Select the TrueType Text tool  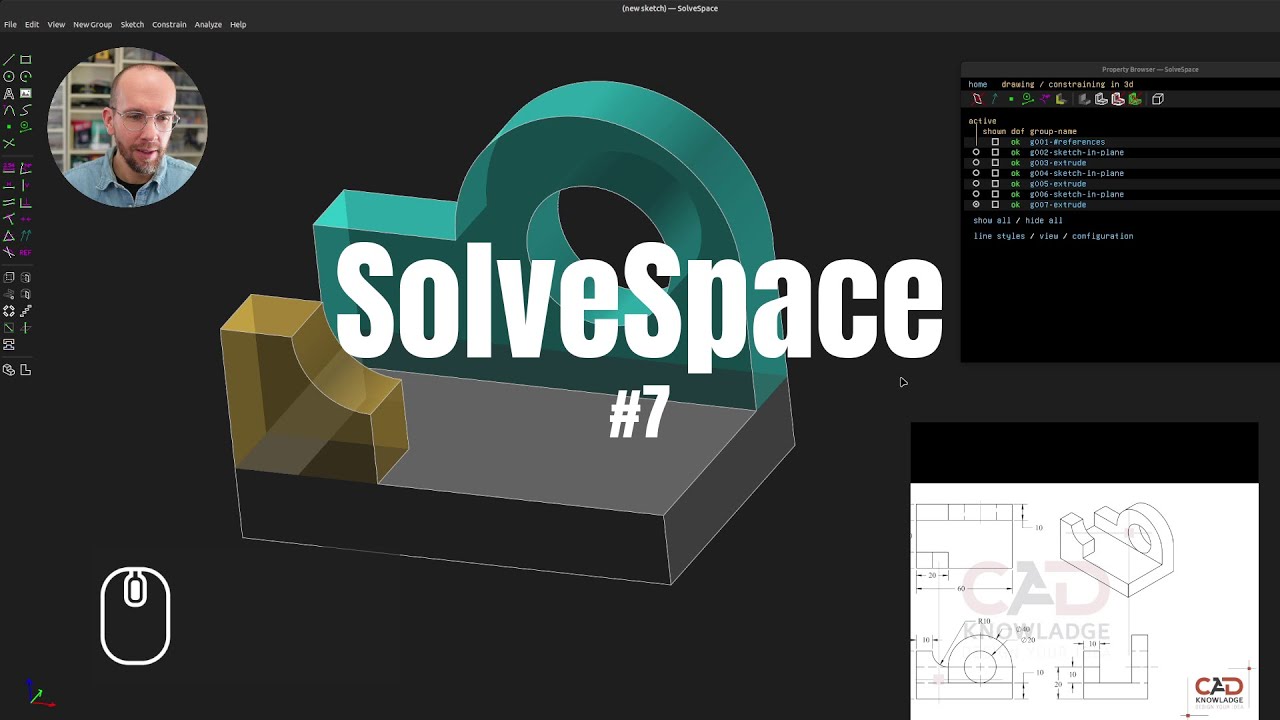click(x=9, y=93)
